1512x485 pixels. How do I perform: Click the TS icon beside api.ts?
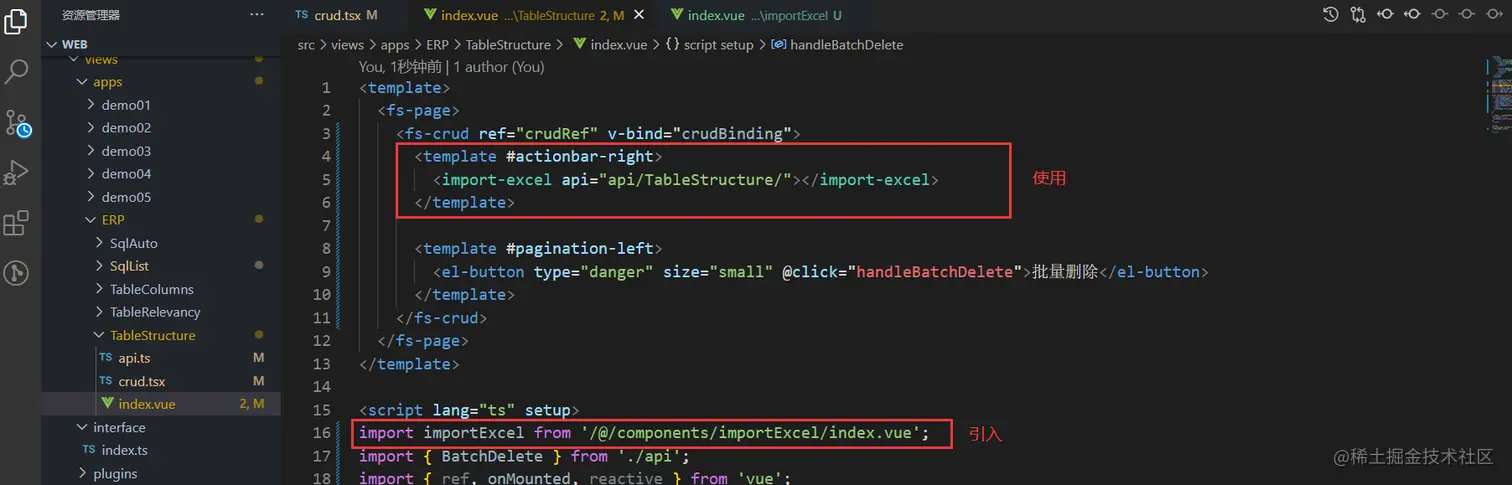[105, 358]
